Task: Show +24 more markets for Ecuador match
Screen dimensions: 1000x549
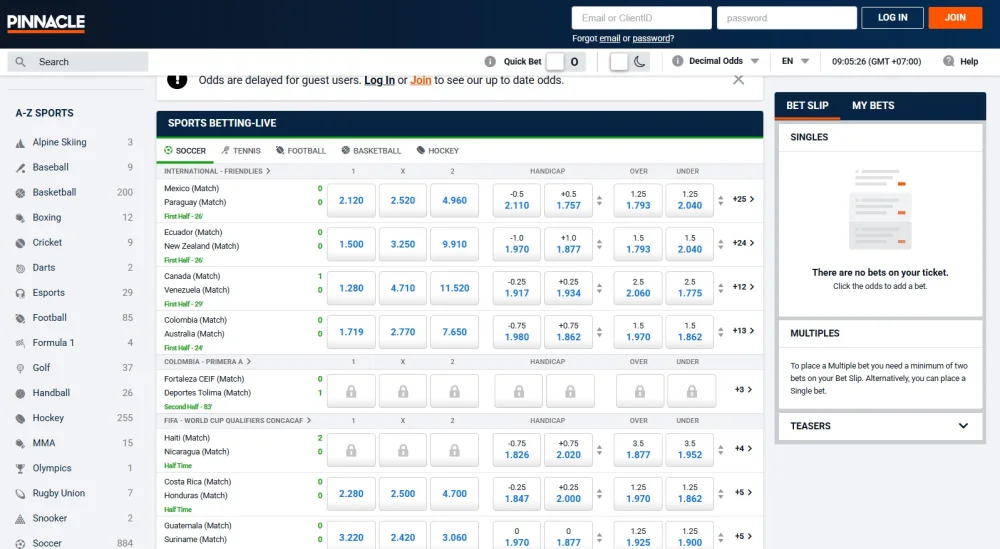Action: point(743,243)
